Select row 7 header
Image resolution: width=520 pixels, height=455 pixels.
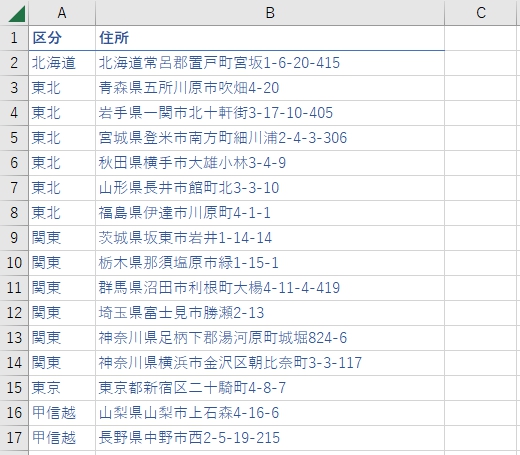click(14, 188)
